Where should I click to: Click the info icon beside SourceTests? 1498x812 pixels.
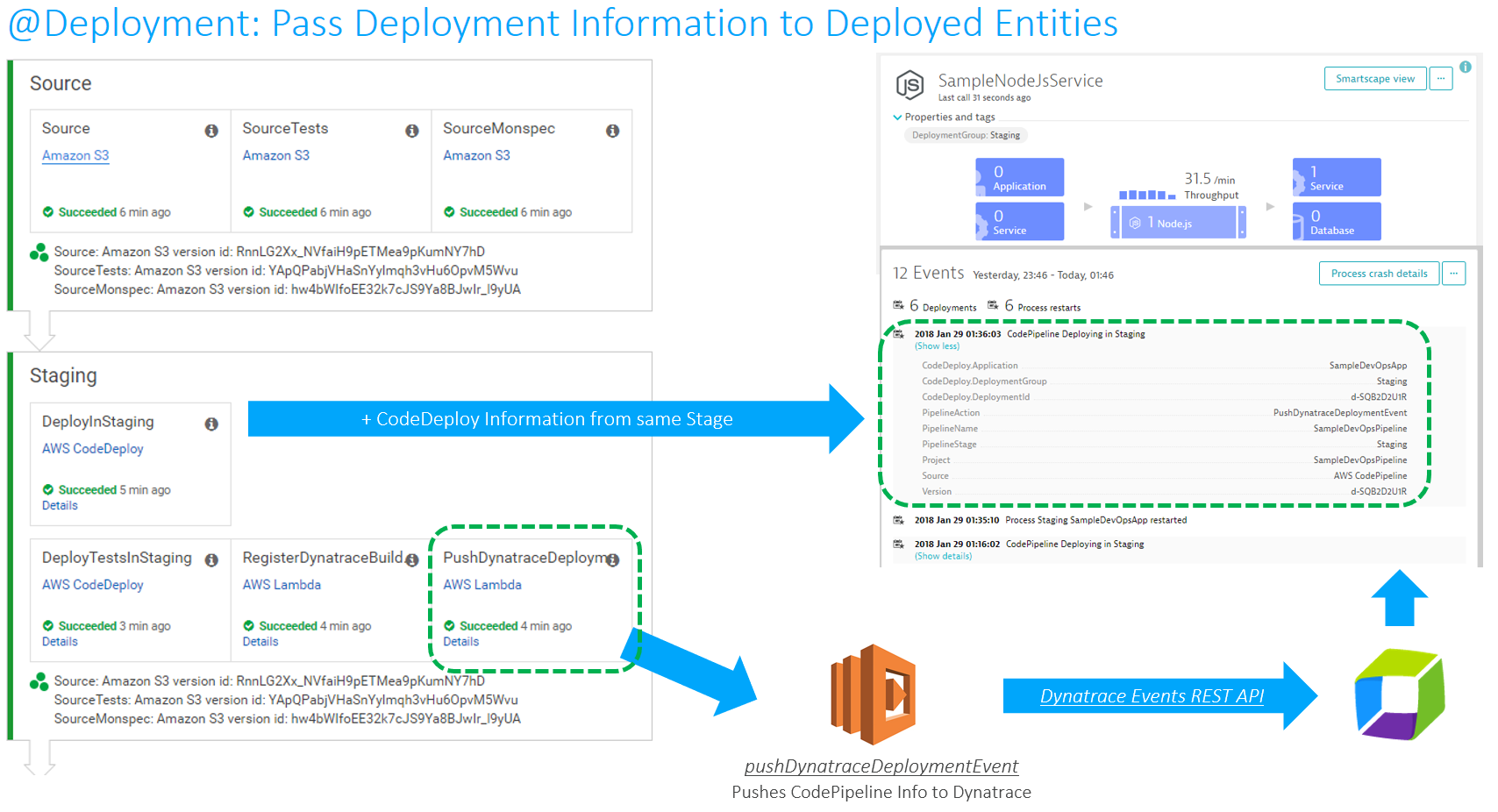point(412,130)
